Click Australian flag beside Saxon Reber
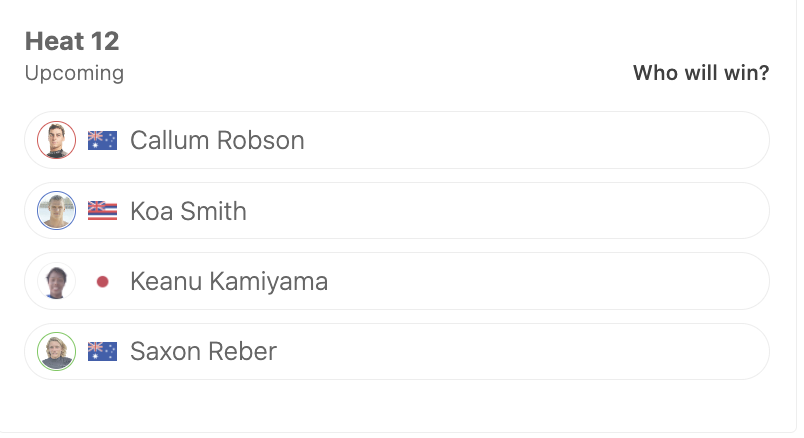The height and width of the screenshot is (438, 804). 103,352
